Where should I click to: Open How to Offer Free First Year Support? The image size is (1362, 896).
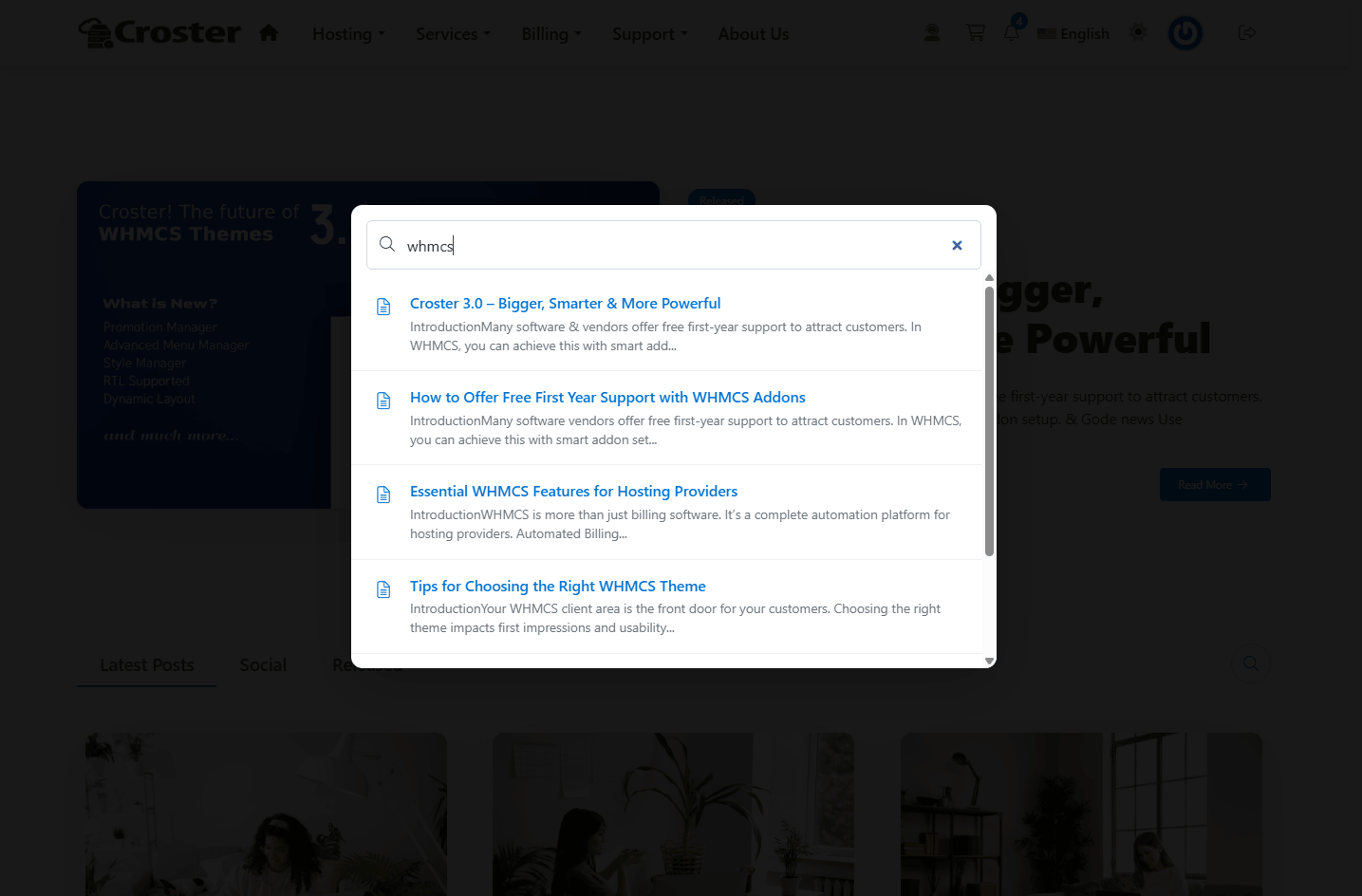coord(607,398)
